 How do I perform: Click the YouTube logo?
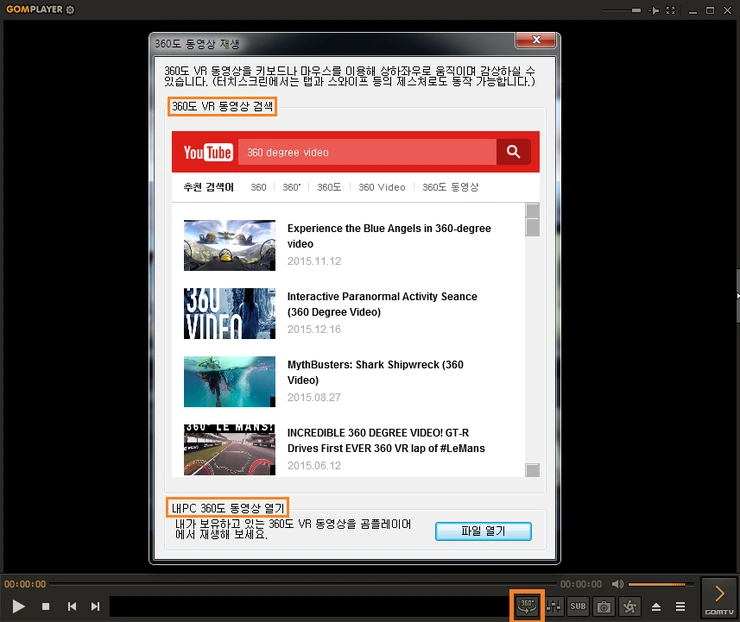[x=208, y=152]
